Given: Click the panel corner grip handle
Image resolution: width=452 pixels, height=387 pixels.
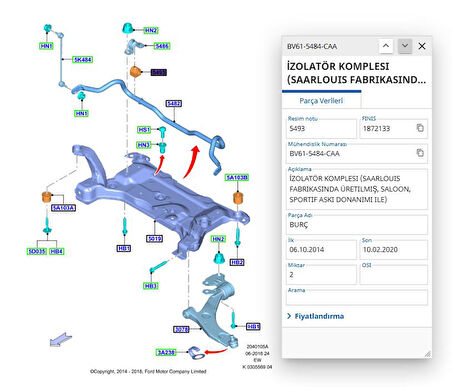Looking at the screenshot, I should 428,354.
